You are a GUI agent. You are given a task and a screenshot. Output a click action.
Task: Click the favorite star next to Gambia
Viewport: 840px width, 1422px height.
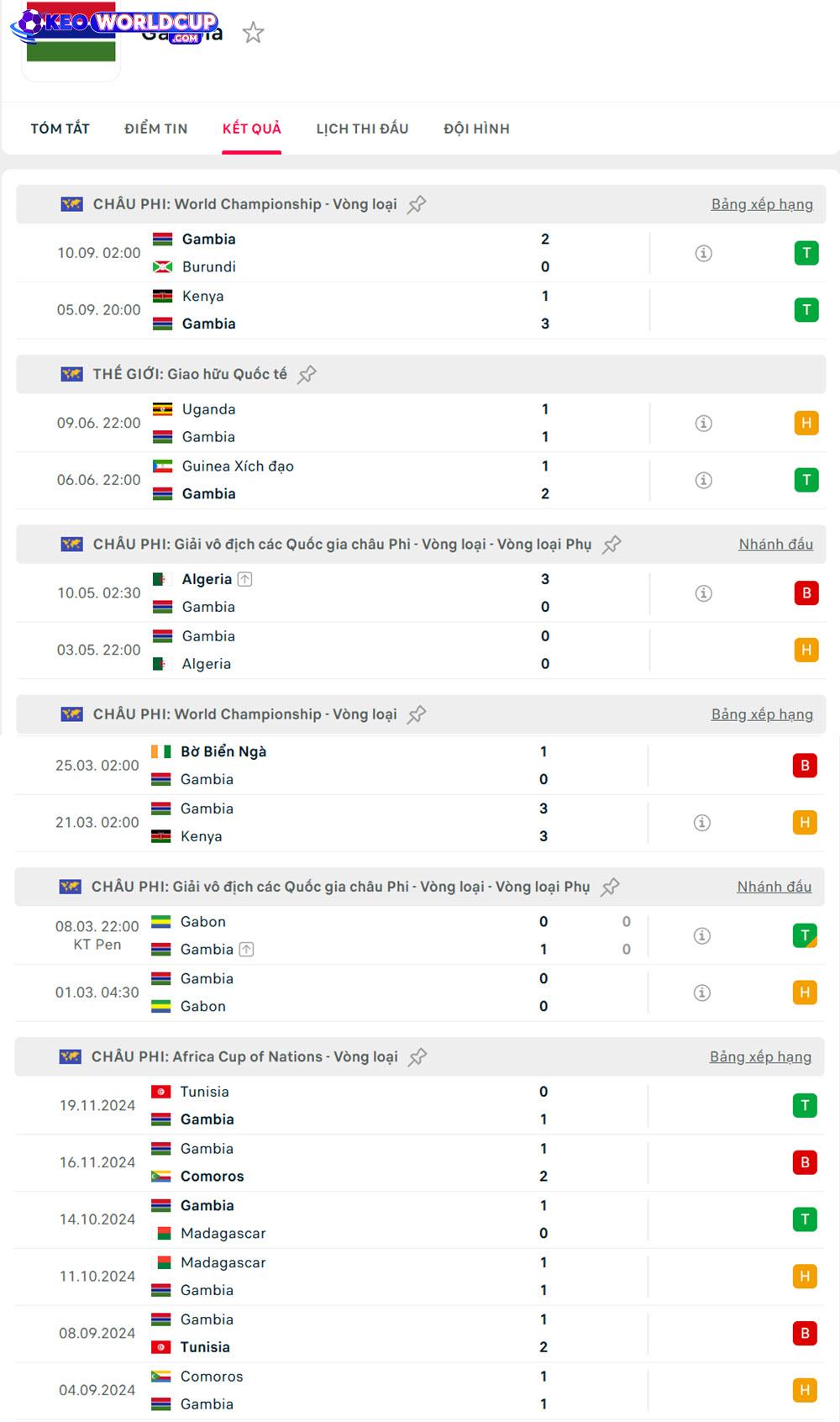tap(253, 33)
